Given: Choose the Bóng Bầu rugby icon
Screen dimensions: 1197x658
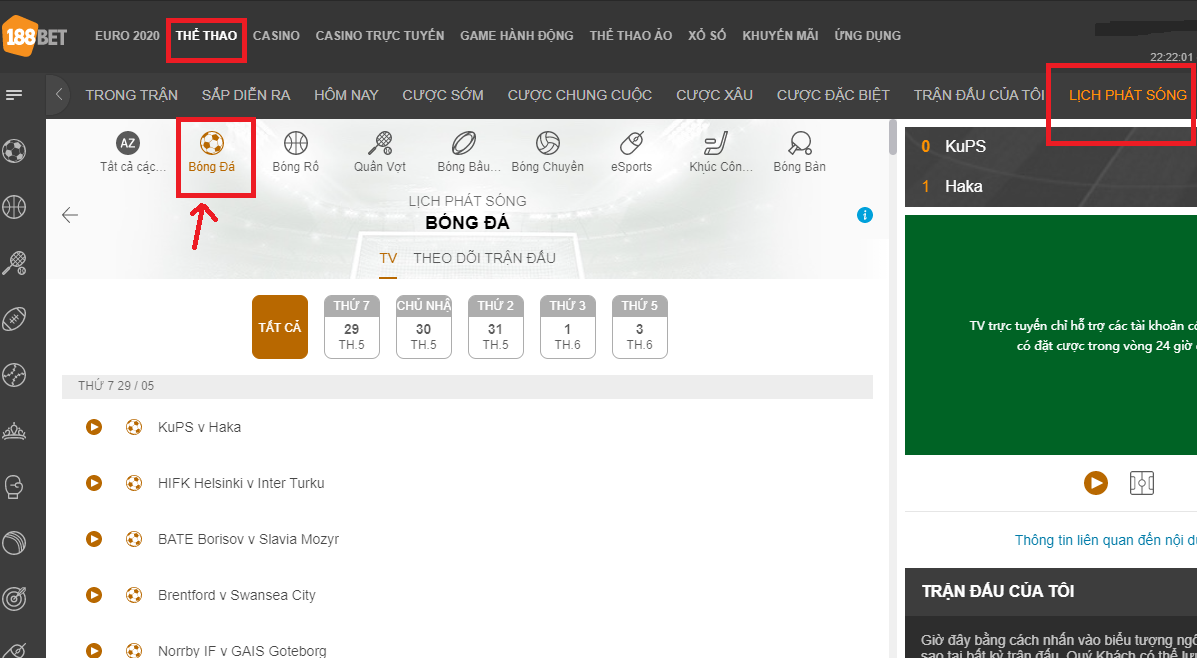Looking at the screenshot, I should [464, 143].
